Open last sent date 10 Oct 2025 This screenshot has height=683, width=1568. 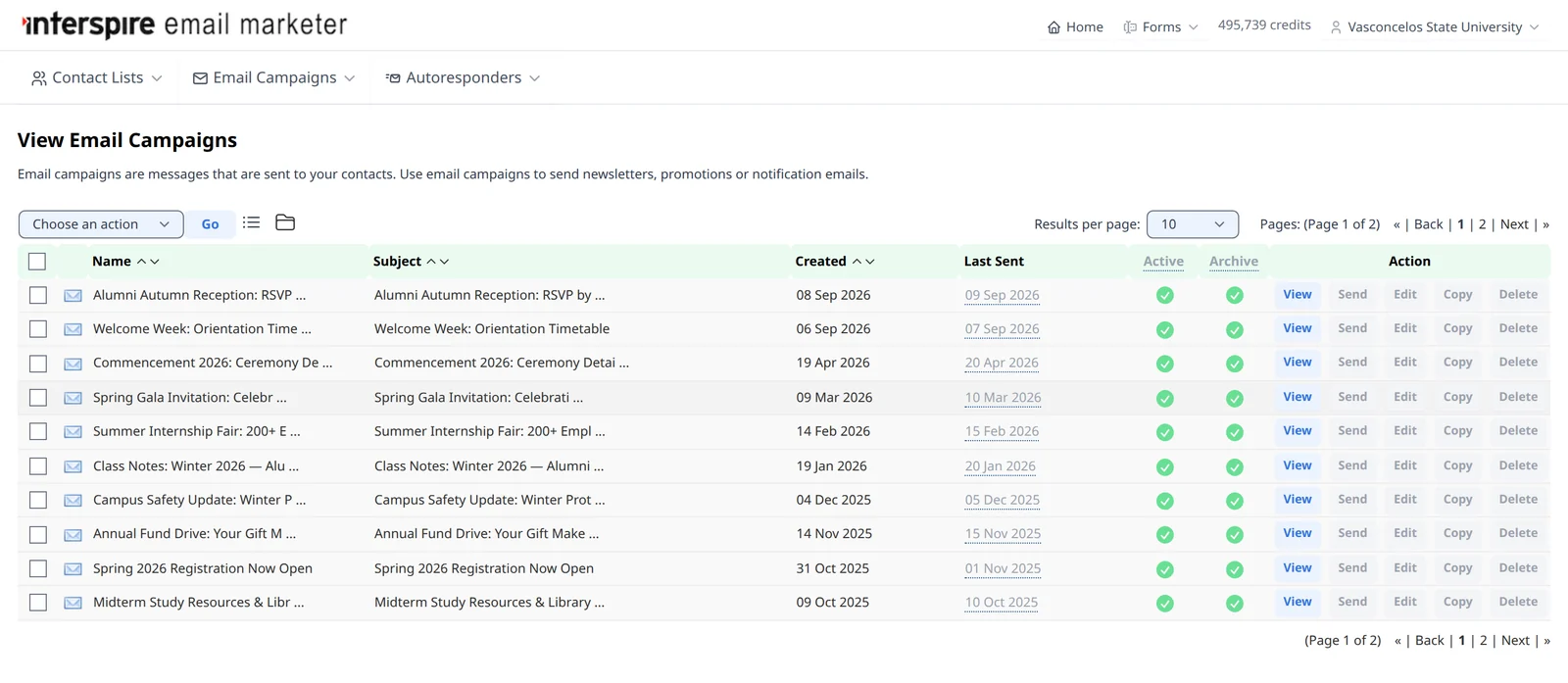[1001, 603]
